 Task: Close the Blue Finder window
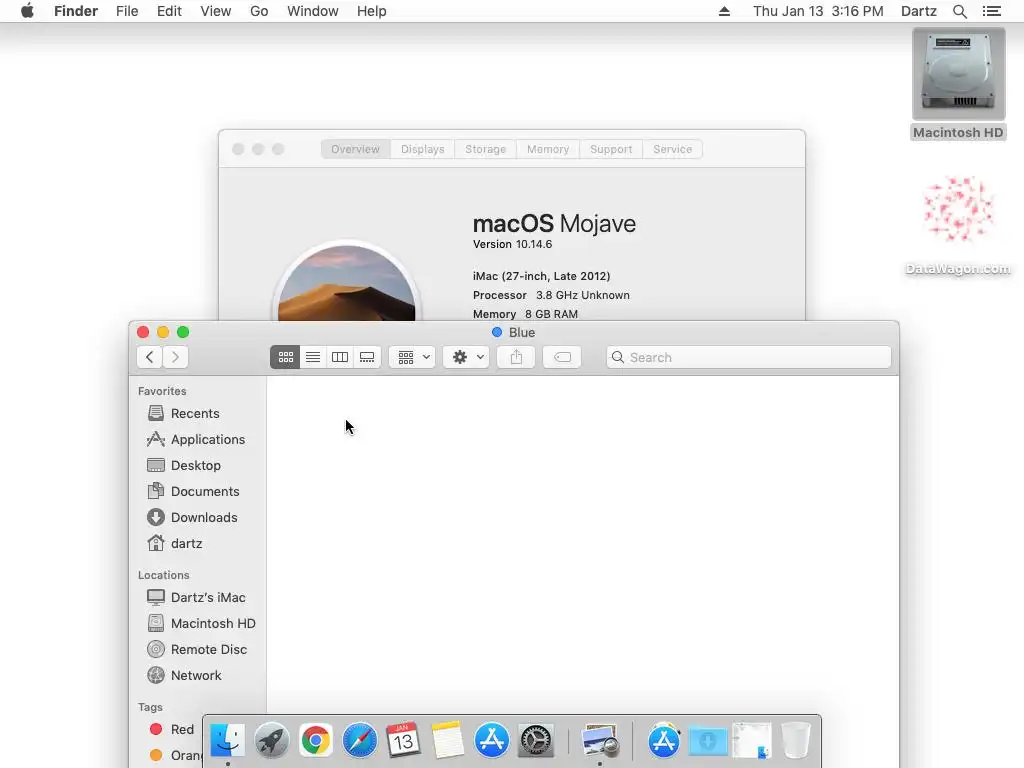pos(143,332)
